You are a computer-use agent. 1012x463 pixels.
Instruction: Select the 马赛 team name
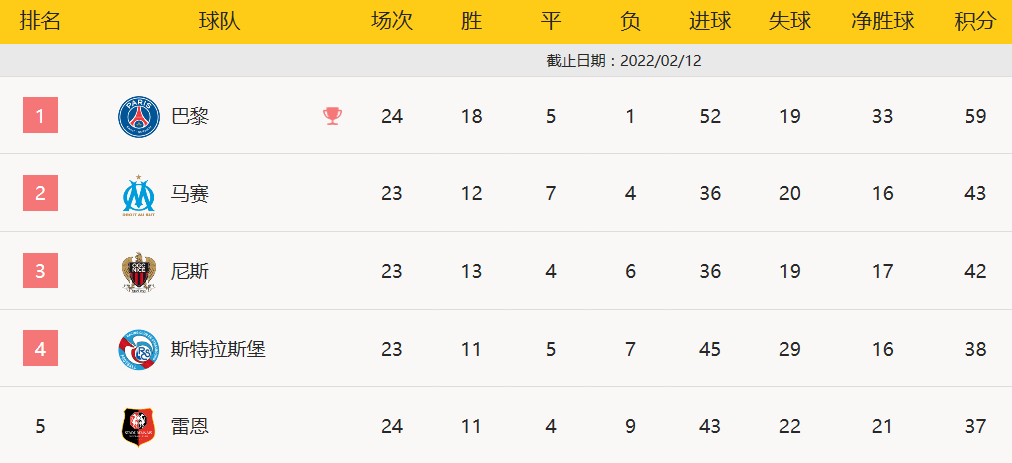point(190,194)
